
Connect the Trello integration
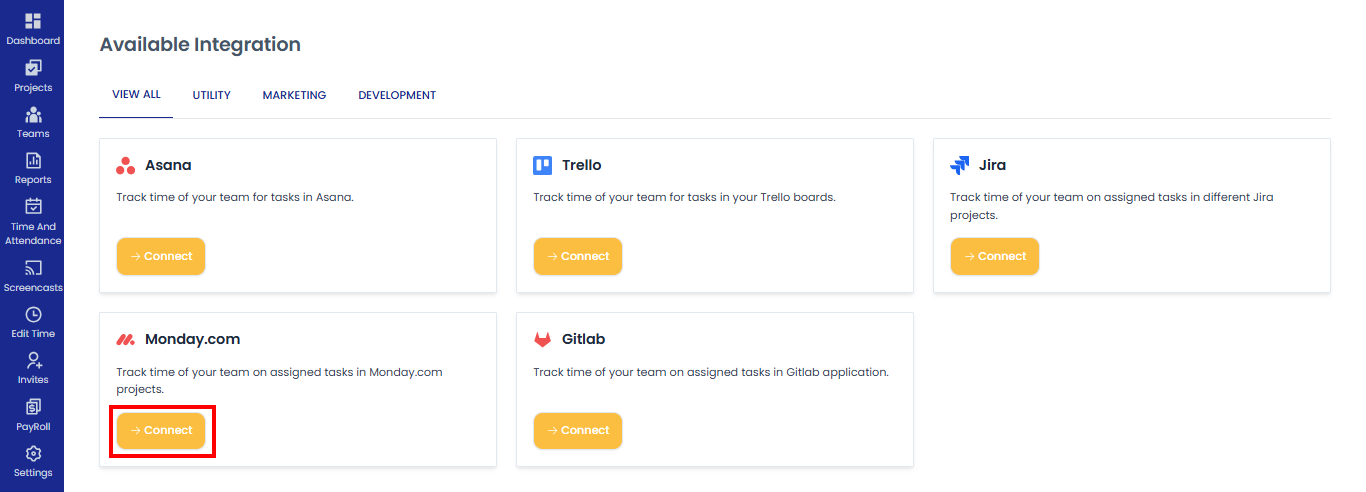click(578, 256)
